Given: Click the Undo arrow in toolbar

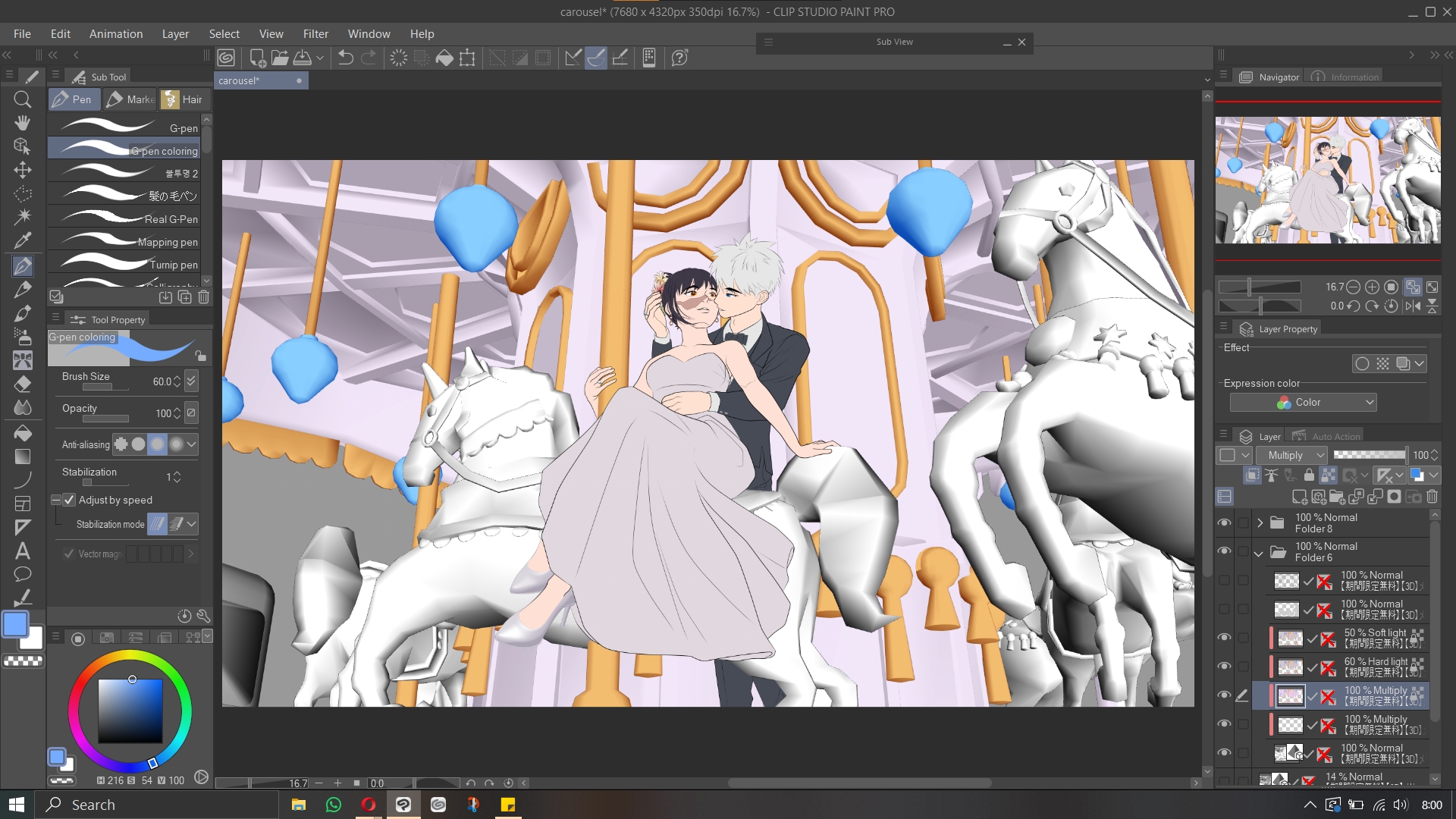Looking at the screenshot, I should pyautogui.click(x=345, y=58).
